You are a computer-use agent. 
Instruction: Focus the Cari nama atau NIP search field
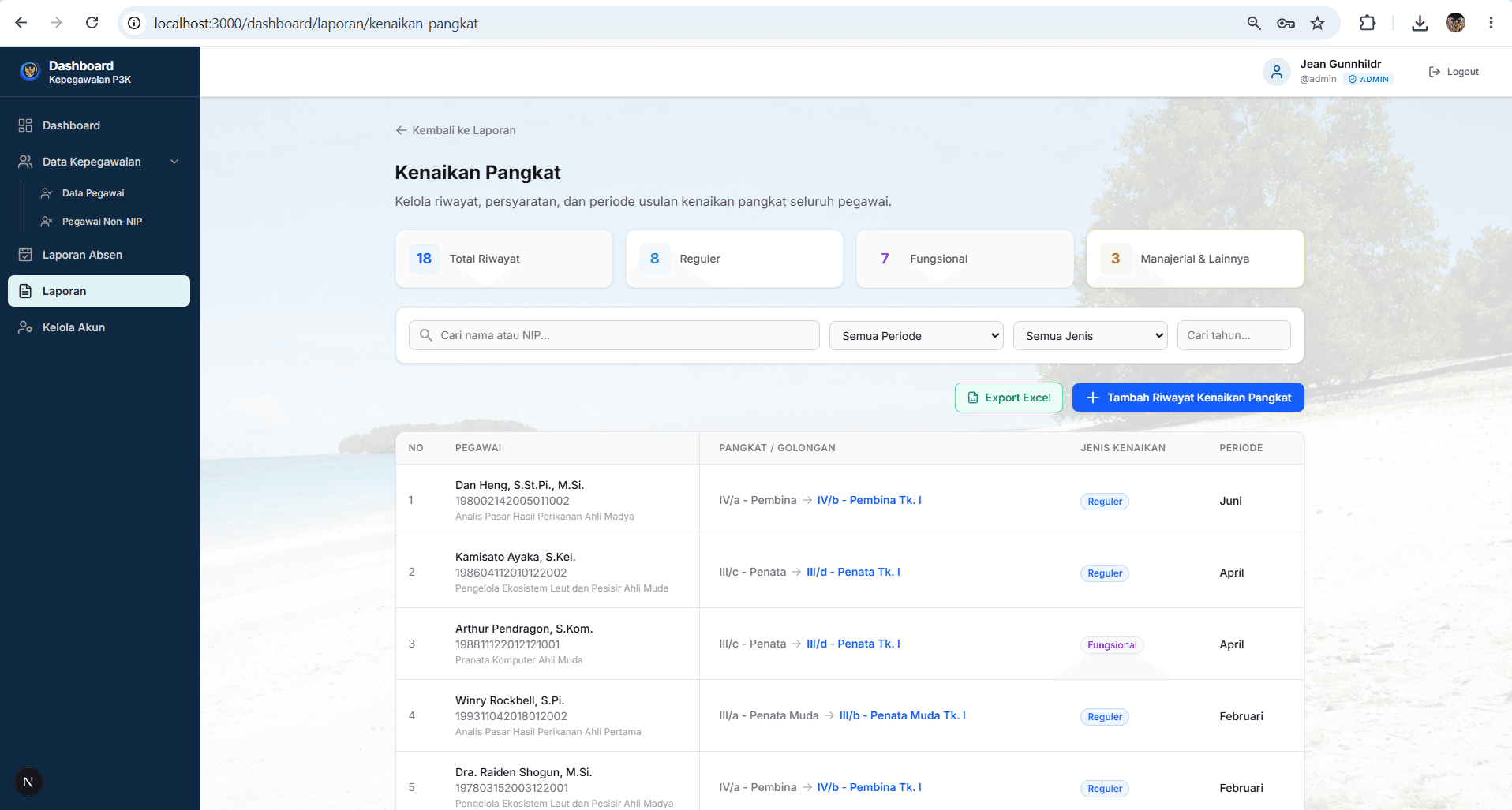point(614,335)
